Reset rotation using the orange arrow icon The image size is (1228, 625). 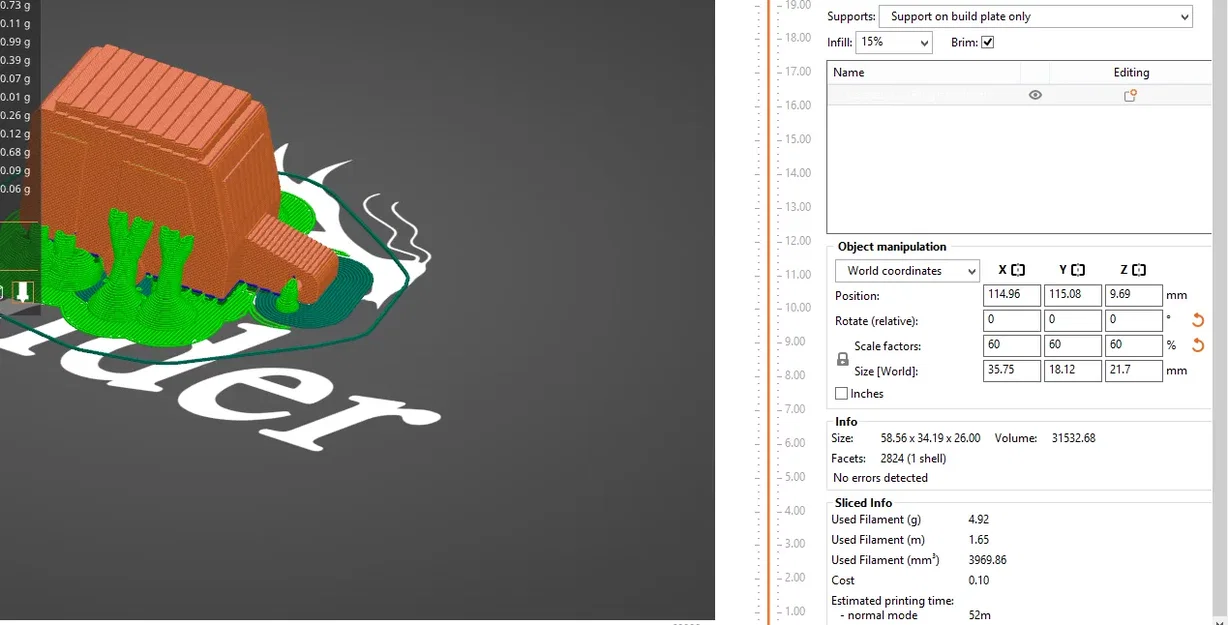1197,321
